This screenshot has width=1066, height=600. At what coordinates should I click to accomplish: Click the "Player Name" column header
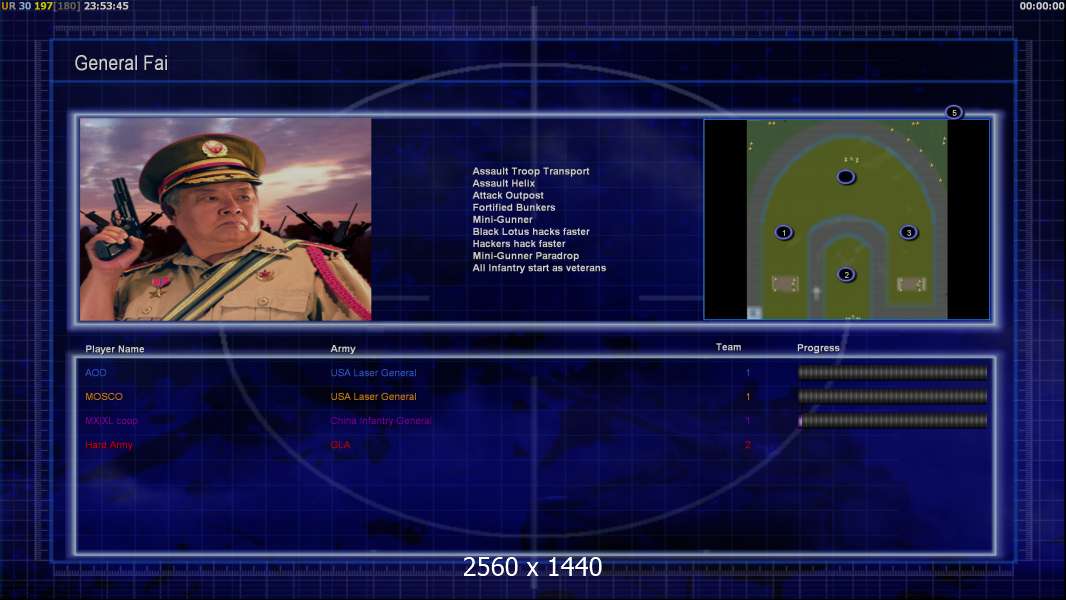click(x=115, y=349)
